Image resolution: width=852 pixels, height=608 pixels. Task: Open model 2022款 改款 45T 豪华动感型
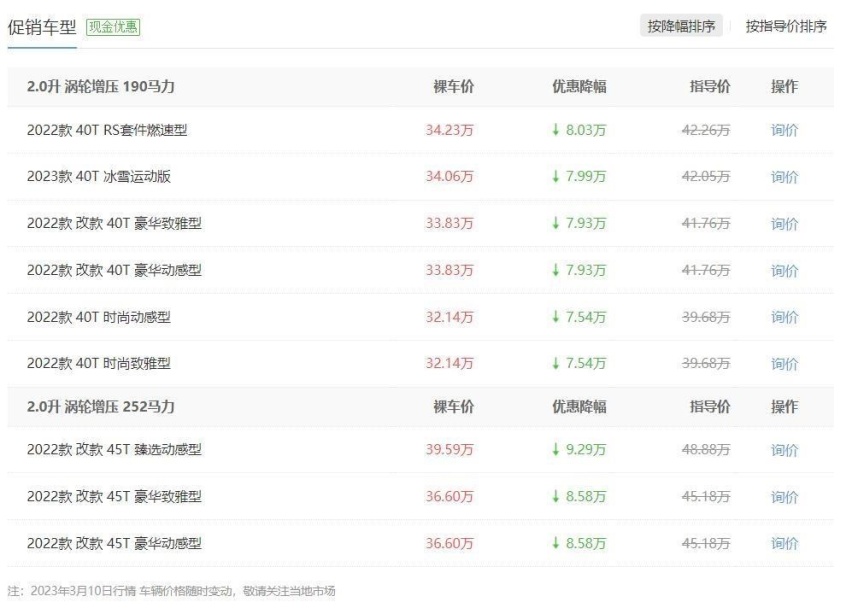pyautogui.click(x=114, y=543)
